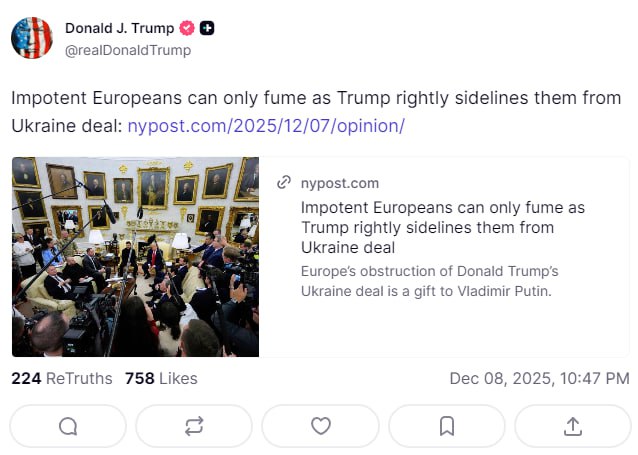Open the Oval Office preview image
This screenshot has height=455, width=638.
(135, 256)
